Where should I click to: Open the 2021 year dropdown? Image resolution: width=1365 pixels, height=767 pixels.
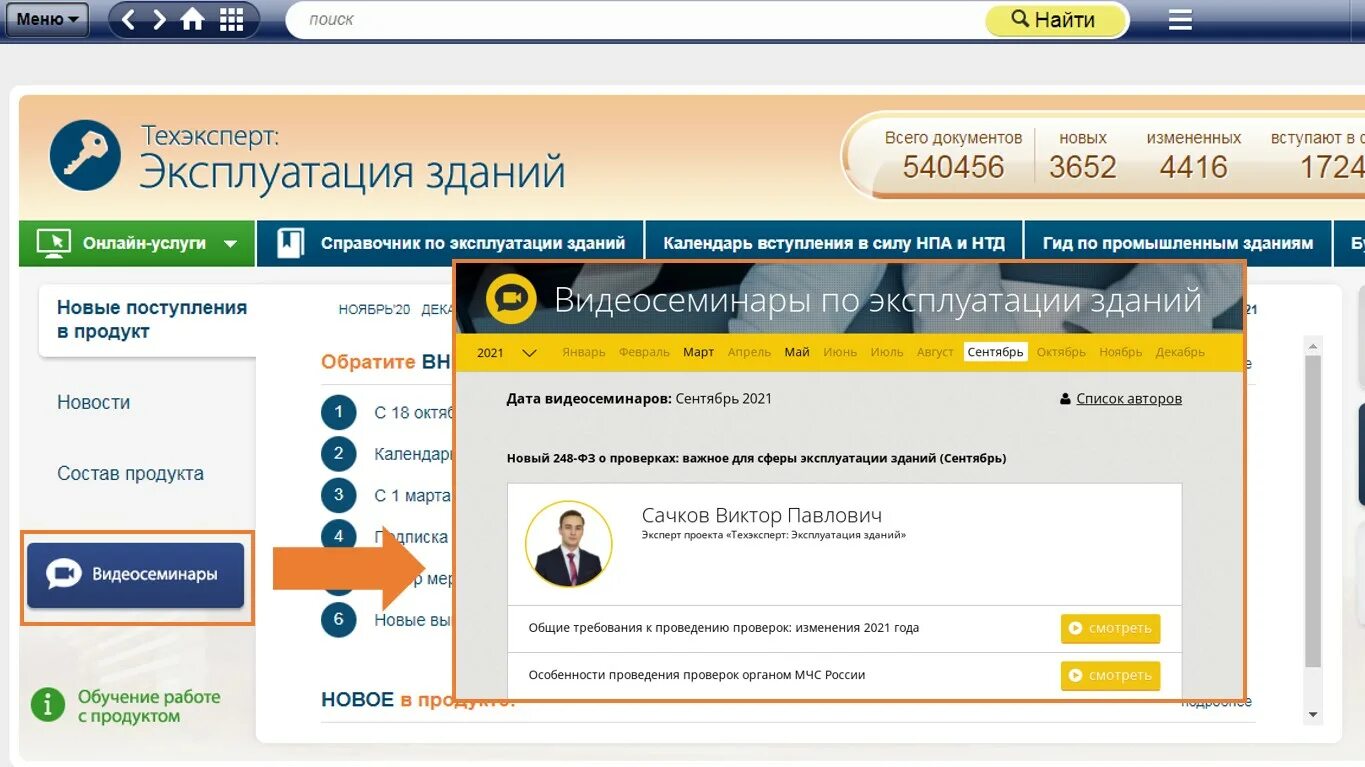[506, 352]
